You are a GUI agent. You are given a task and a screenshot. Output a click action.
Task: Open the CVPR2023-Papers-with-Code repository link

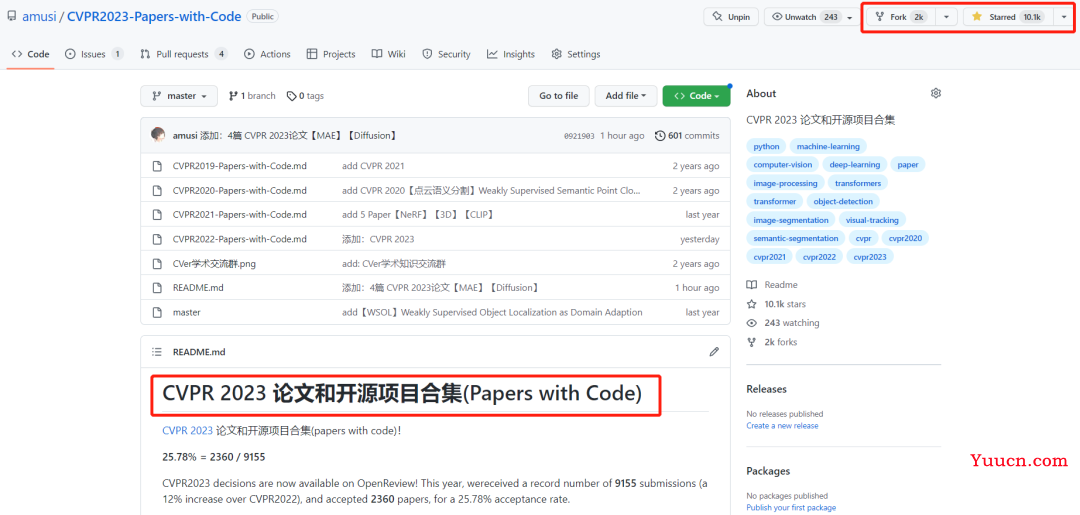(x=154, y=17)
